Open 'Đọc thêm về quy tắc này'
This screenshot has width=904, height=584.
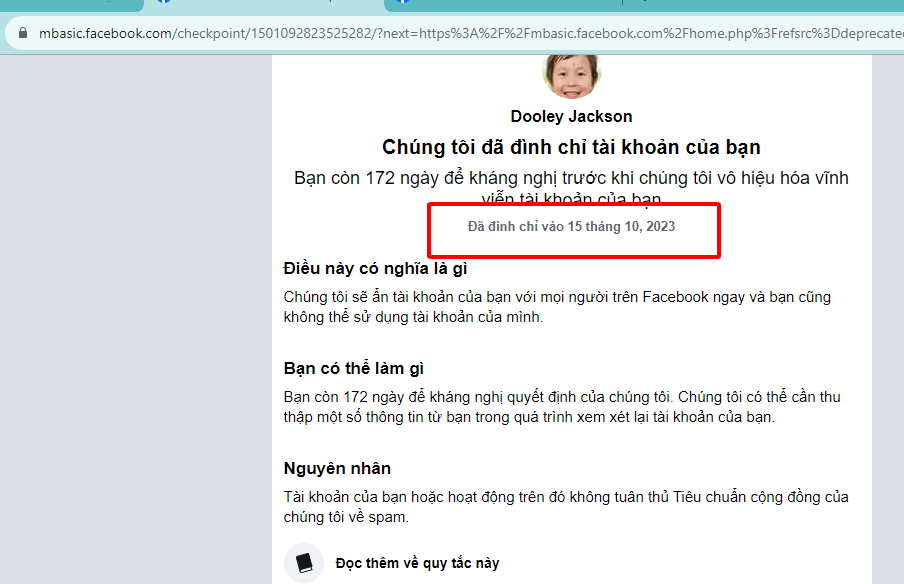point(417,563)
